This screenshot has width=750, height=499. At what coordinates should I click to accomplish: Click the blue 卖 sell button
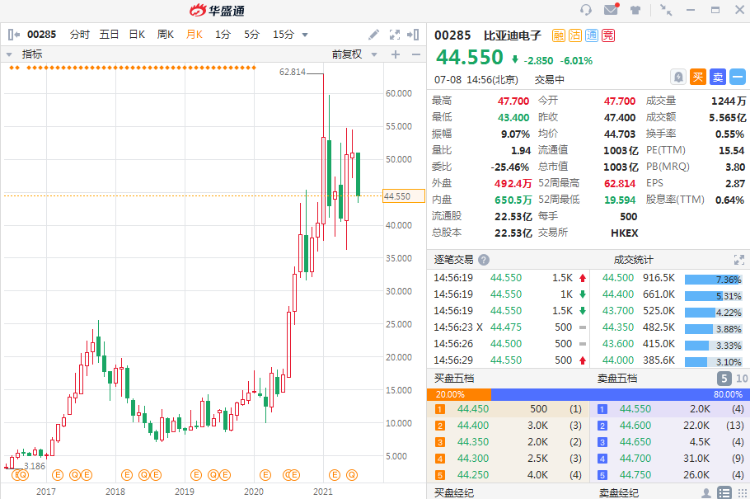tap(717, 77)
